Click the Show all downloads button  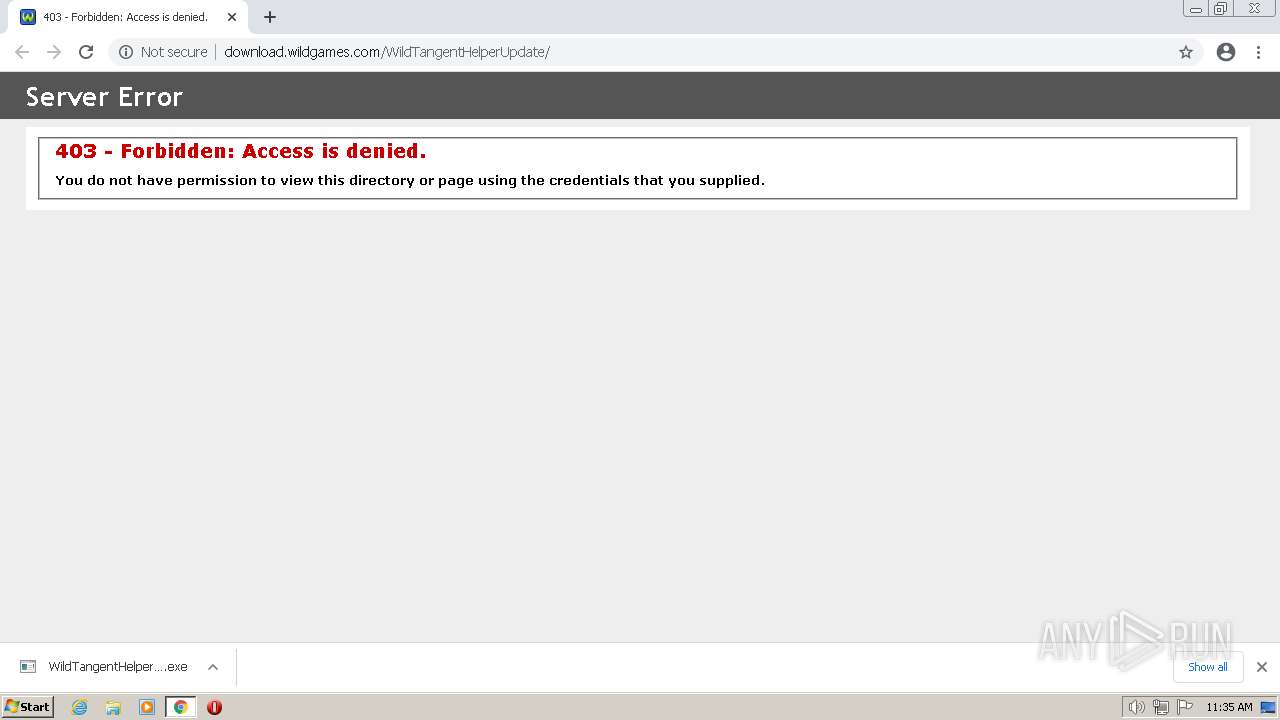1208,667
